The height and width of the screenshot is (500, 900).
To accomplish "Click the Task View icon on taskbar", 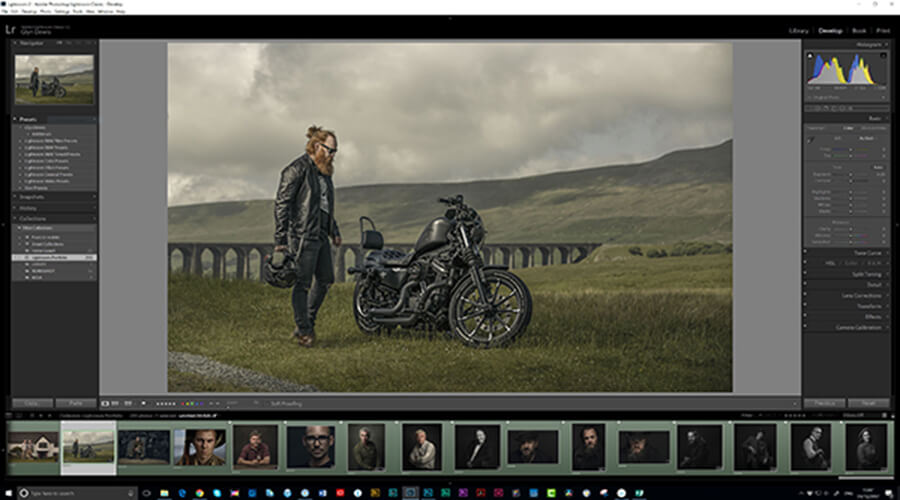I will [x=147, y=492].
